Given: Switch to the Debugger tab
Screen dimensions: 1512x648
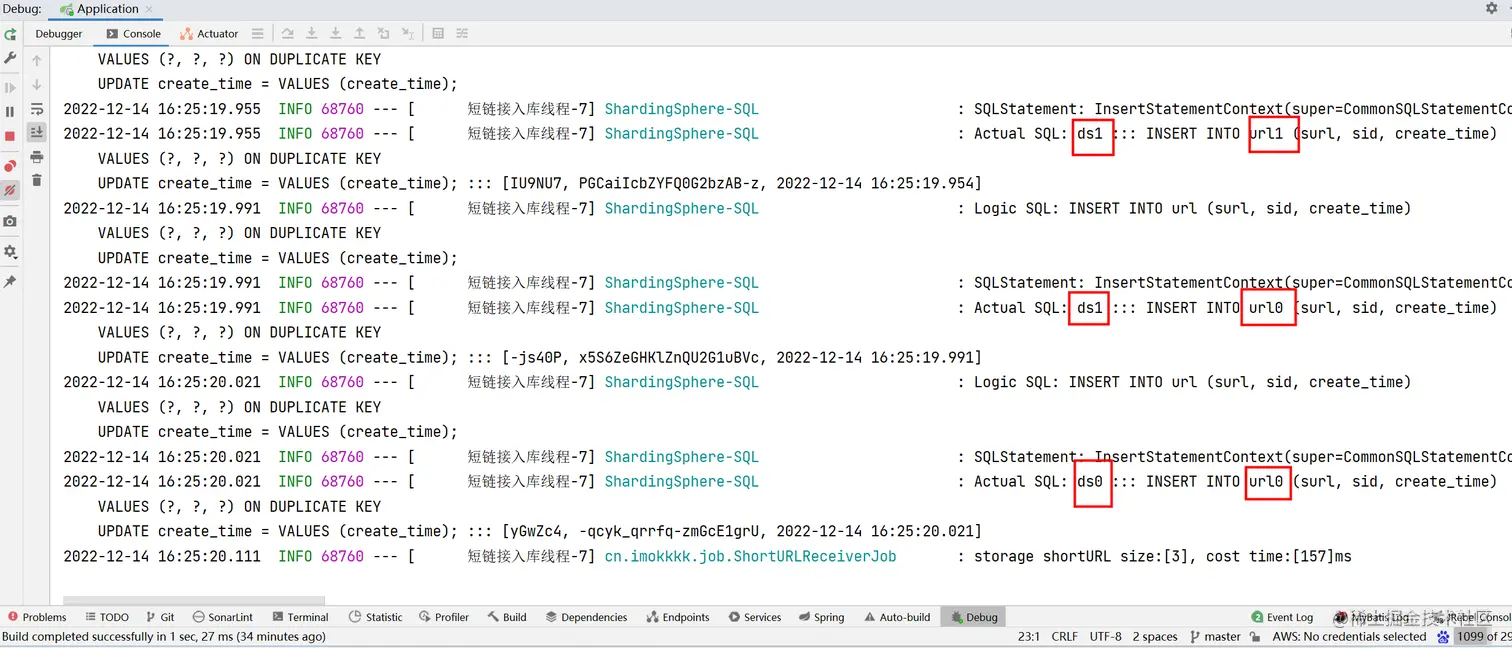Looking at the screenshot, I should click(x=59, y=34).
